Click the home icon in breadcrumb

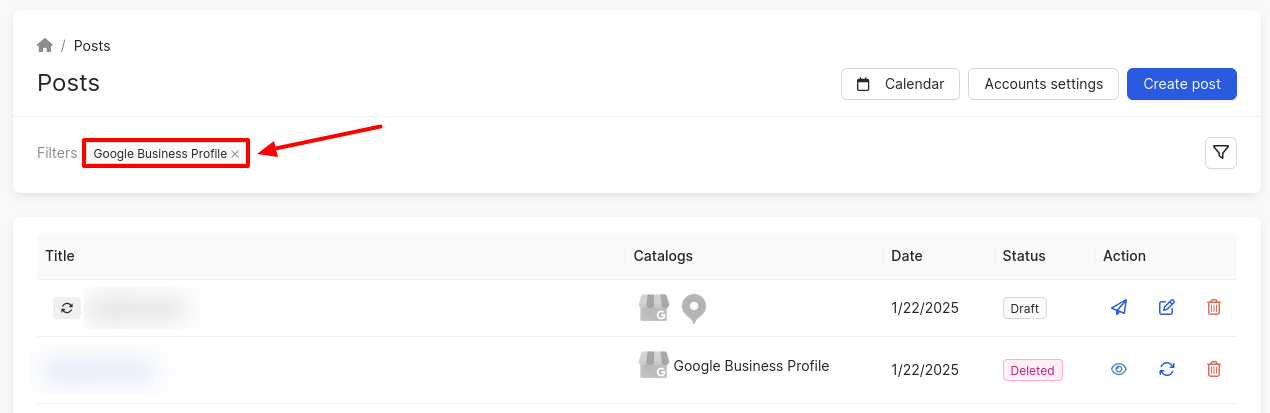tap(45, 46)
